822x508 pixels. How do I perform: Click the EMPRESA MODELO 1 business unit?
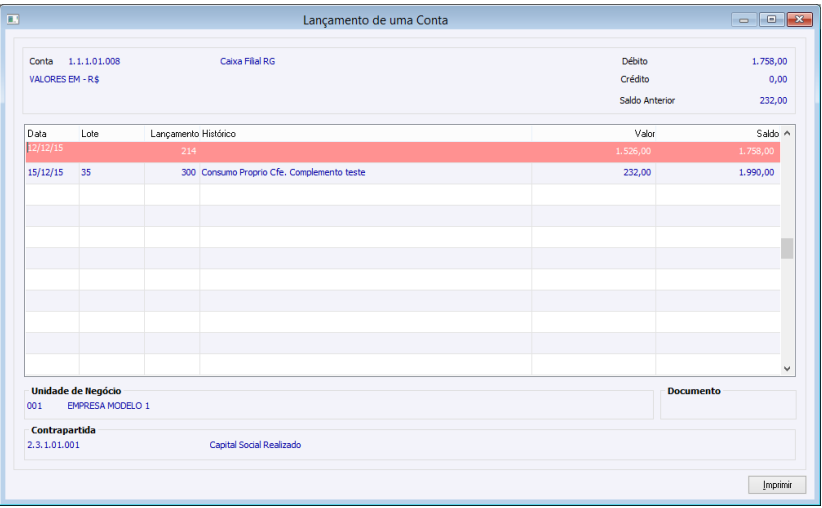point(109,406)
